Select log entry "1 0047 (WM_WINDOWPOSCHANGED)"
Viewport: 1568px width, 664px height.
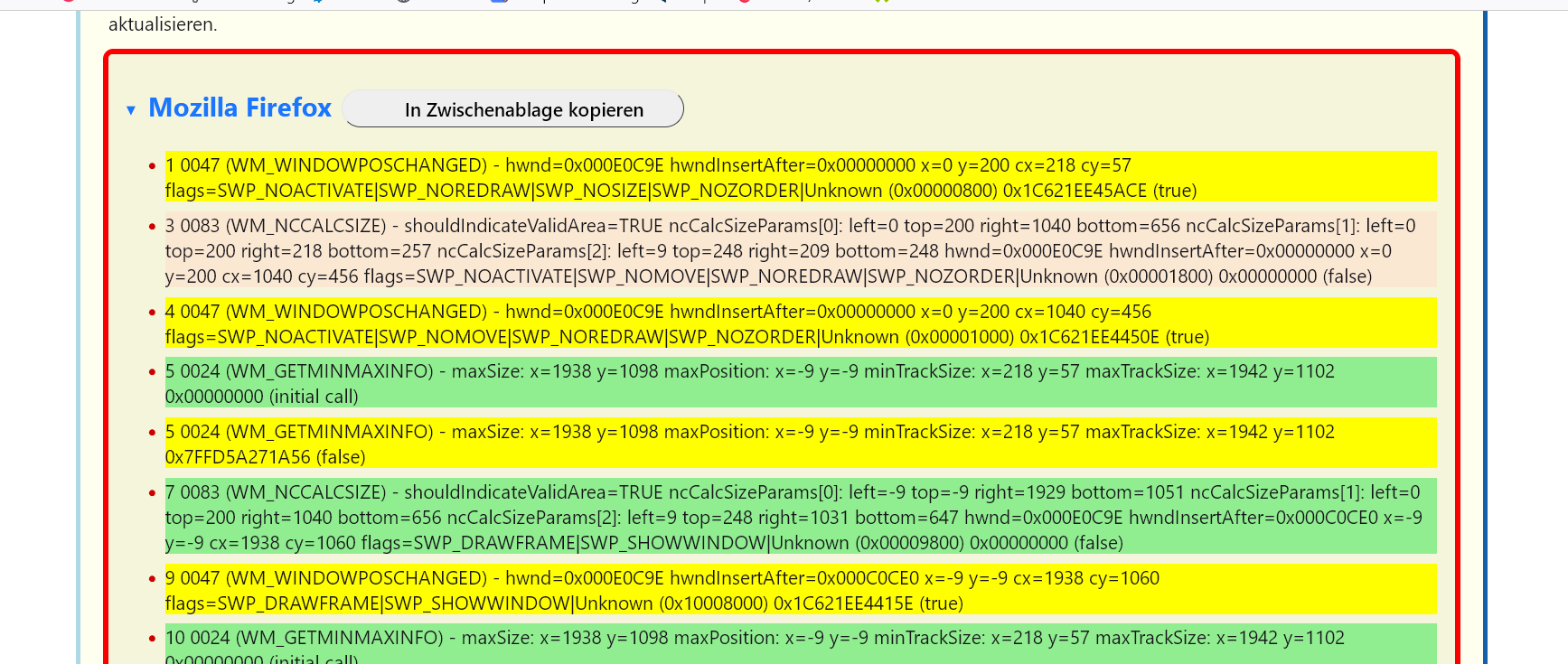800,177
